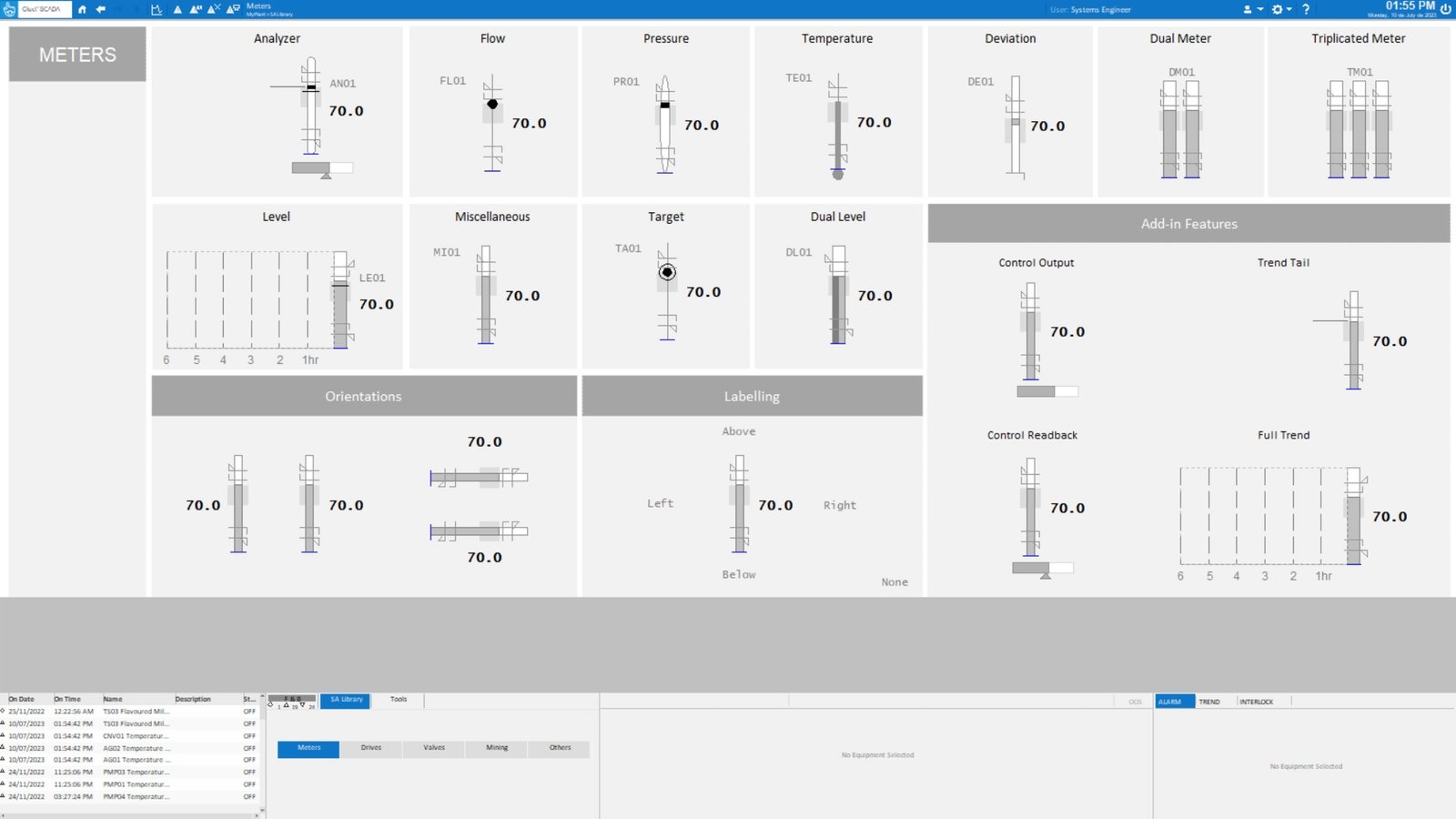Click the user account icon

[1248, 9]
